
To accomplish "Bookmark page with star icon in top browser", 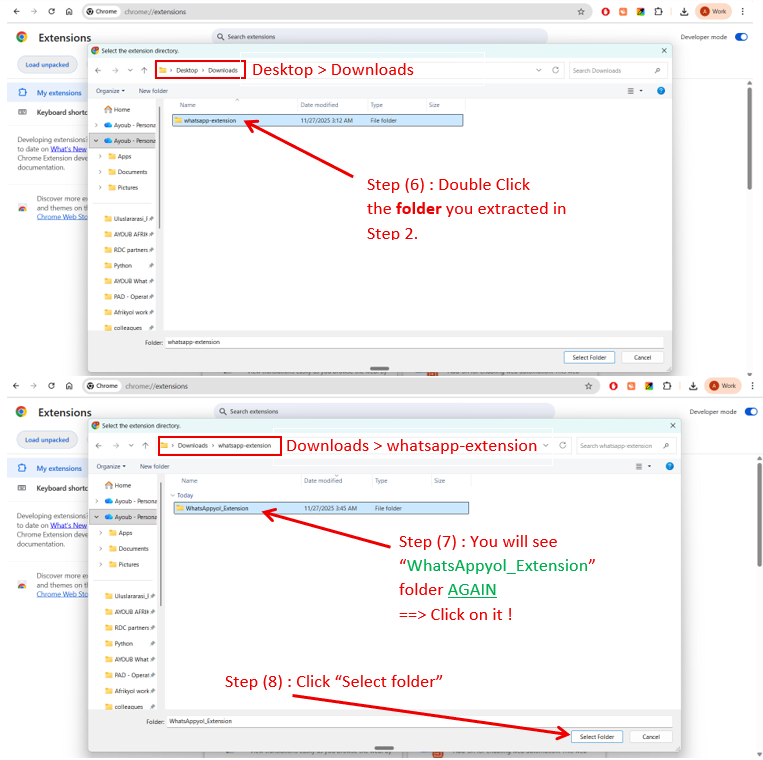I will pos(581,12).
